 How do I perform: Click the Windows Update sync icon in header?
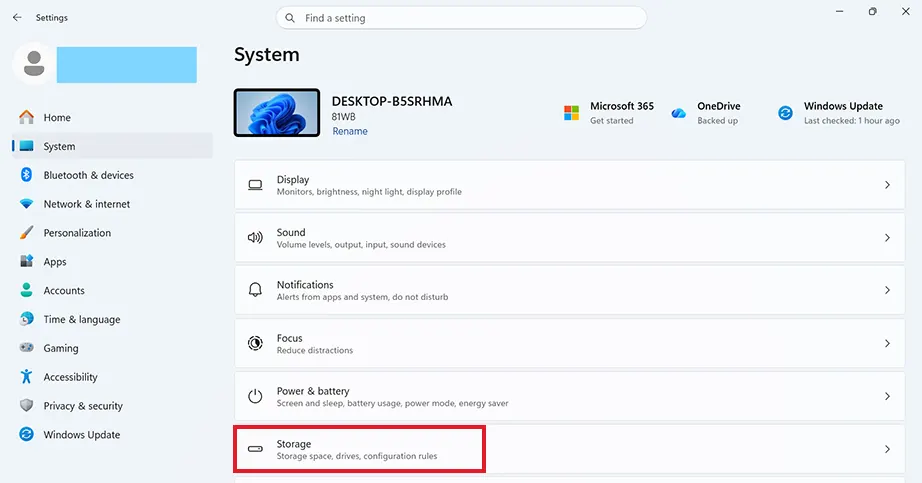point(785,112)
